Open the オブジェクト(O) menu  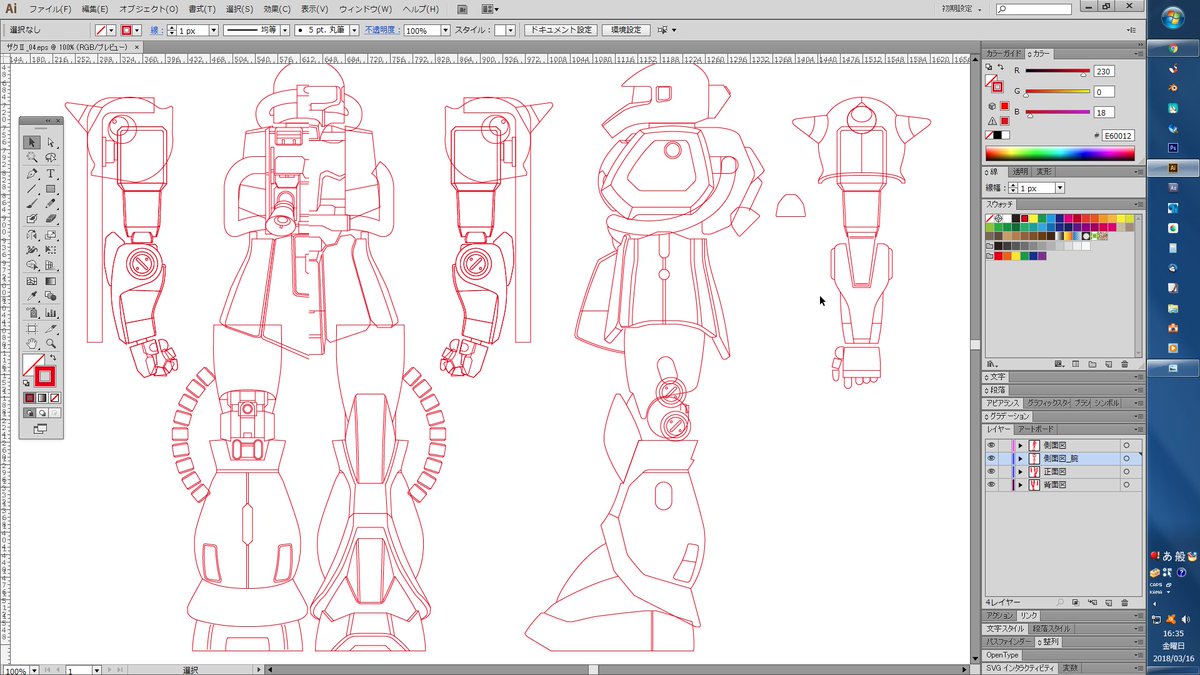click(x=148, y=8)
